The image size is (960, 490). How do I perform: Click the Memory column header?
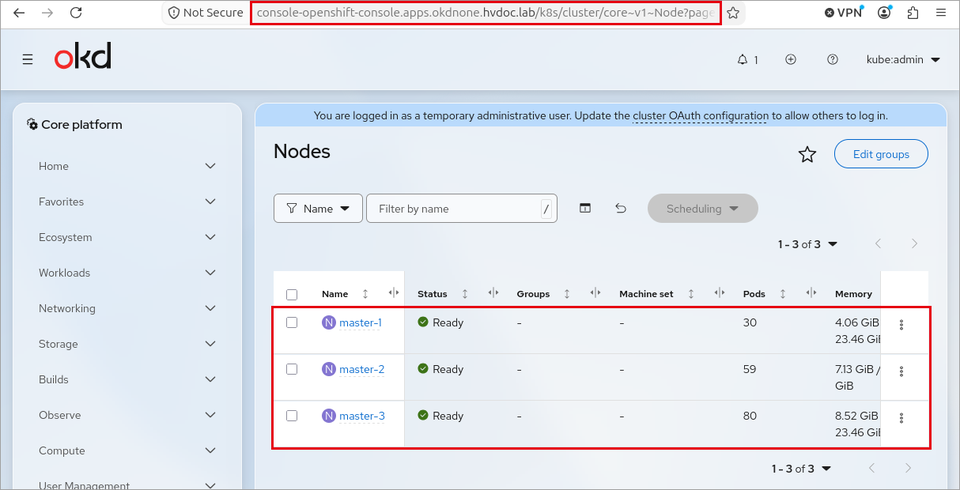click(x=853, y=294)
